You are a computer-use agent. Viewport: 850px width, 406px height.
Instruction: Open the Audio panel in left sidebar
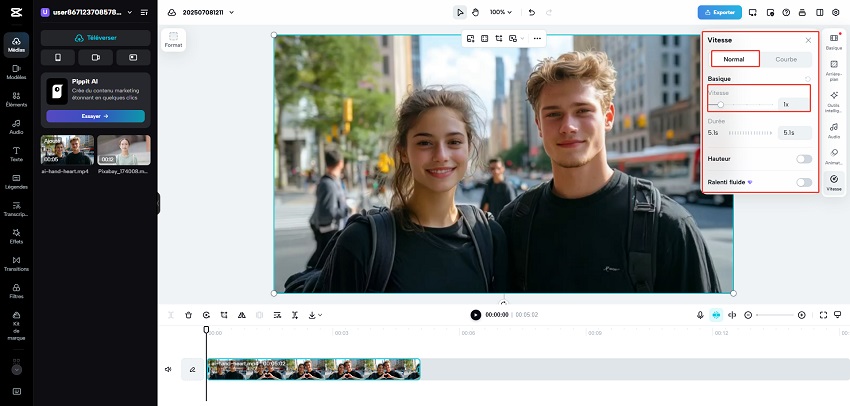coord(16,127)
